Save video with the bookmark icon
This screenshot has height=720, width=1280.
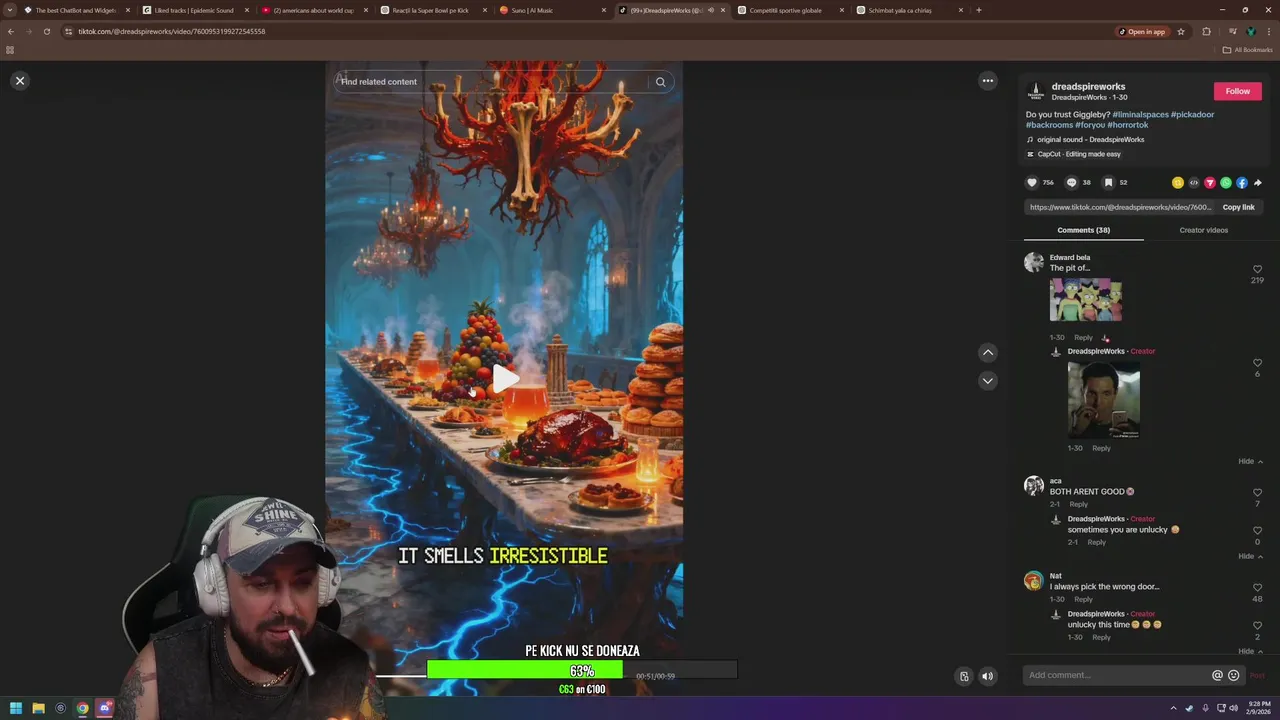(1108, 183)
